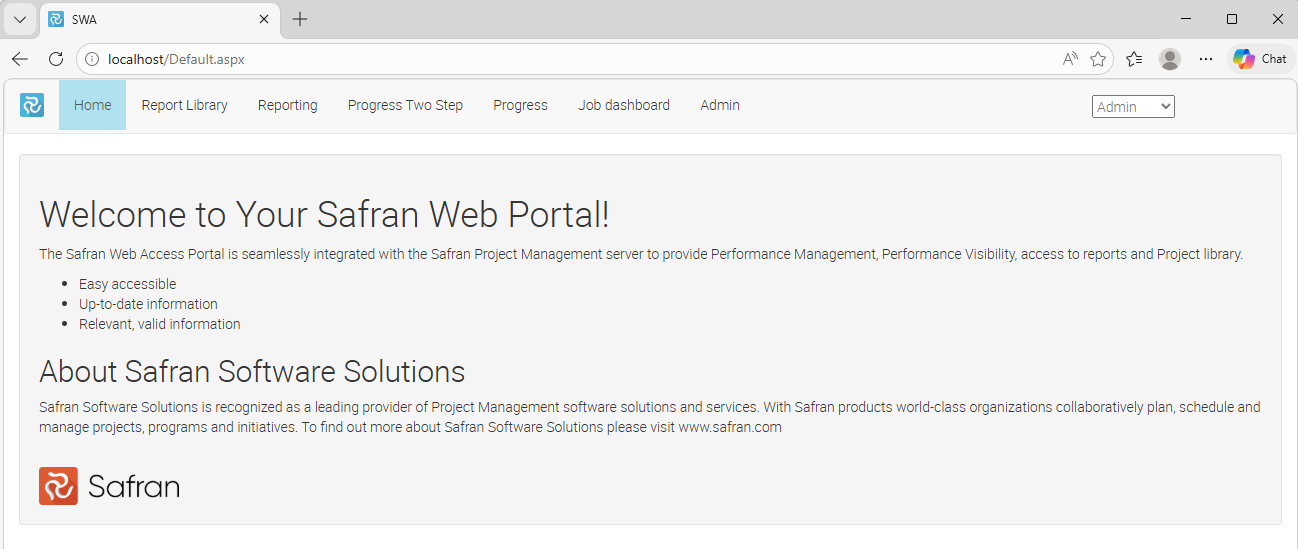Minimize the browser window
The image size is (1298, 549).
tap(1186, 19)
